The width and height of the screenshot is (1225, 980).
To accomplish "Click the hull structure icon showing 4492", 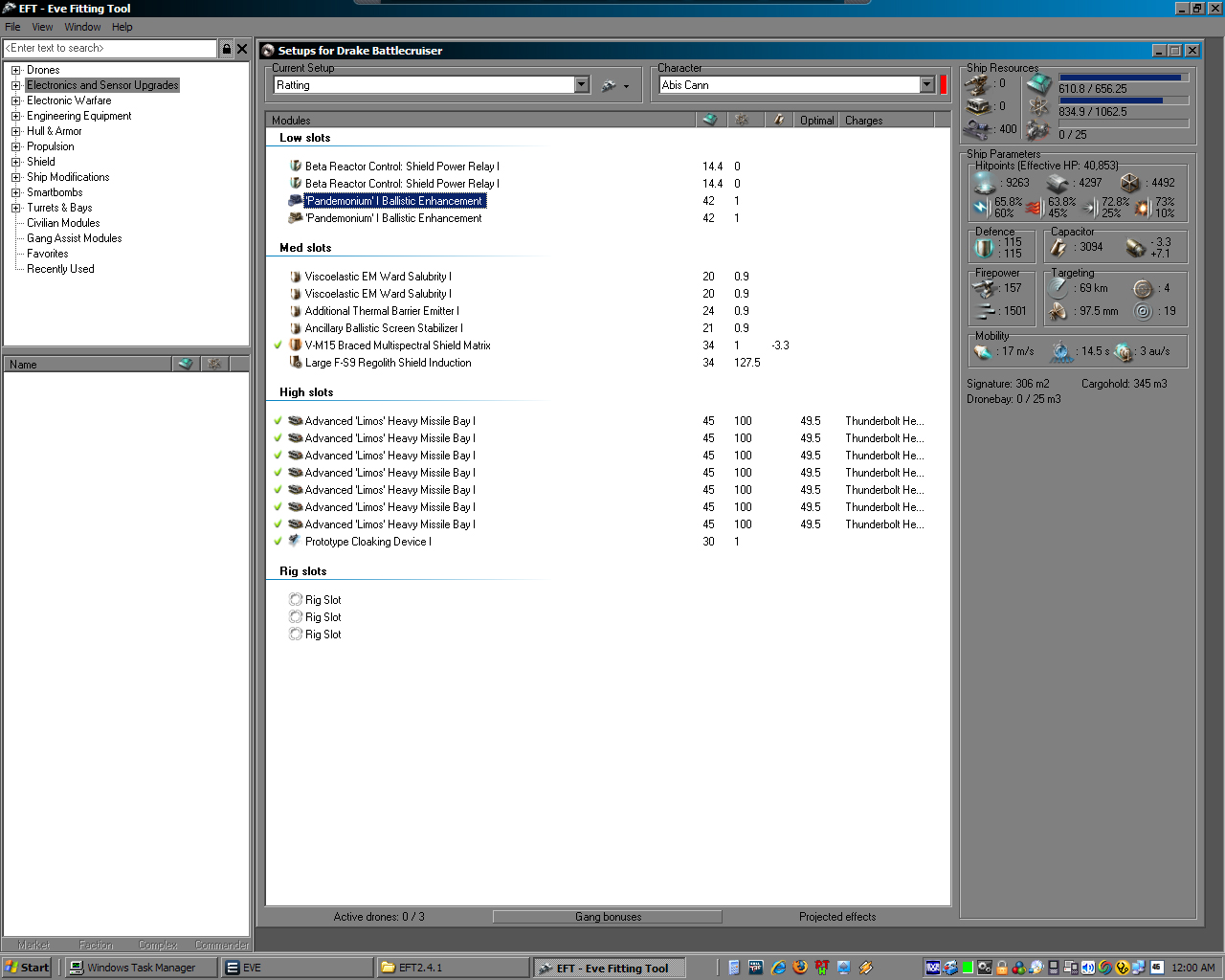I will click(1130, 182).
